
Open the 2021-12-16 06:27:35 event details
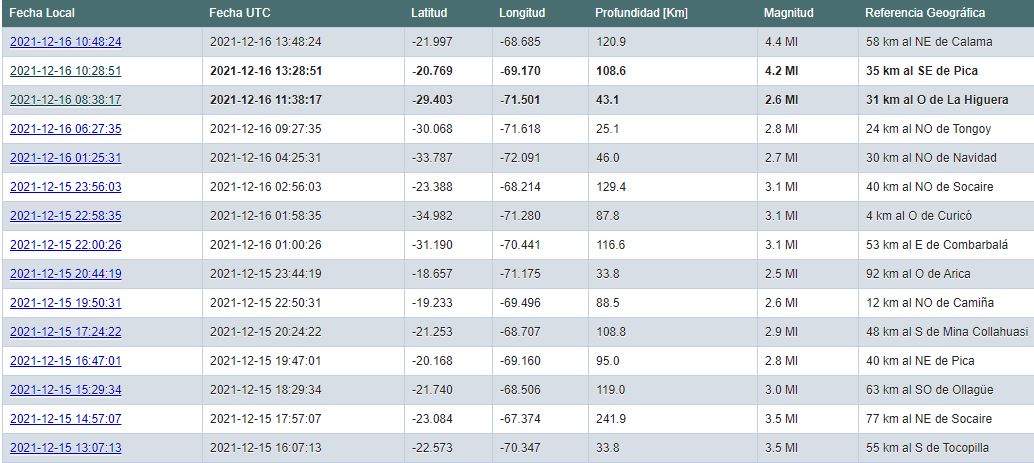pos(65,129)
